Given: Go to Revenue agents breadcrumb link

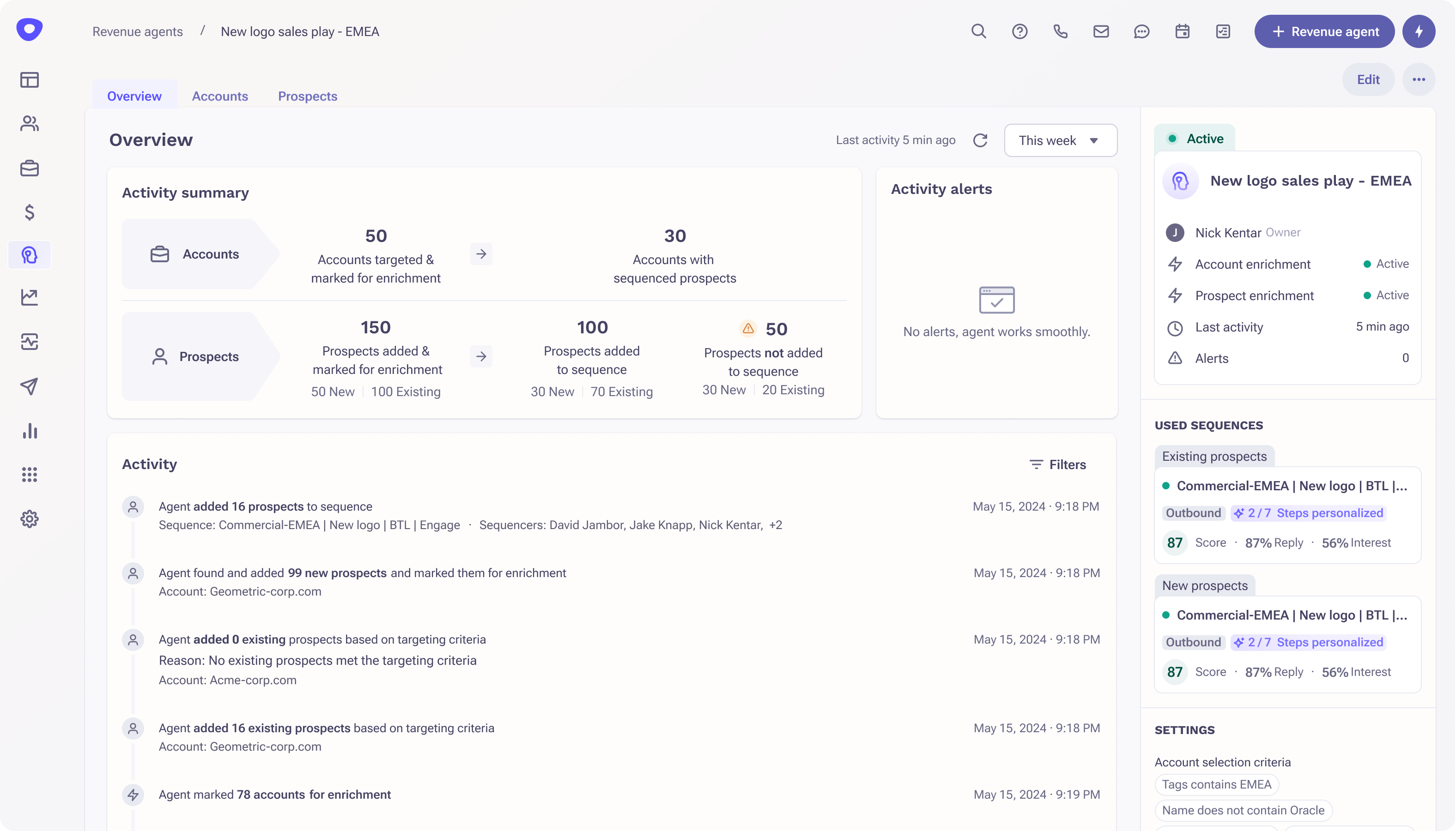Looking at the screenshot, I should click(x=138, y=31).
